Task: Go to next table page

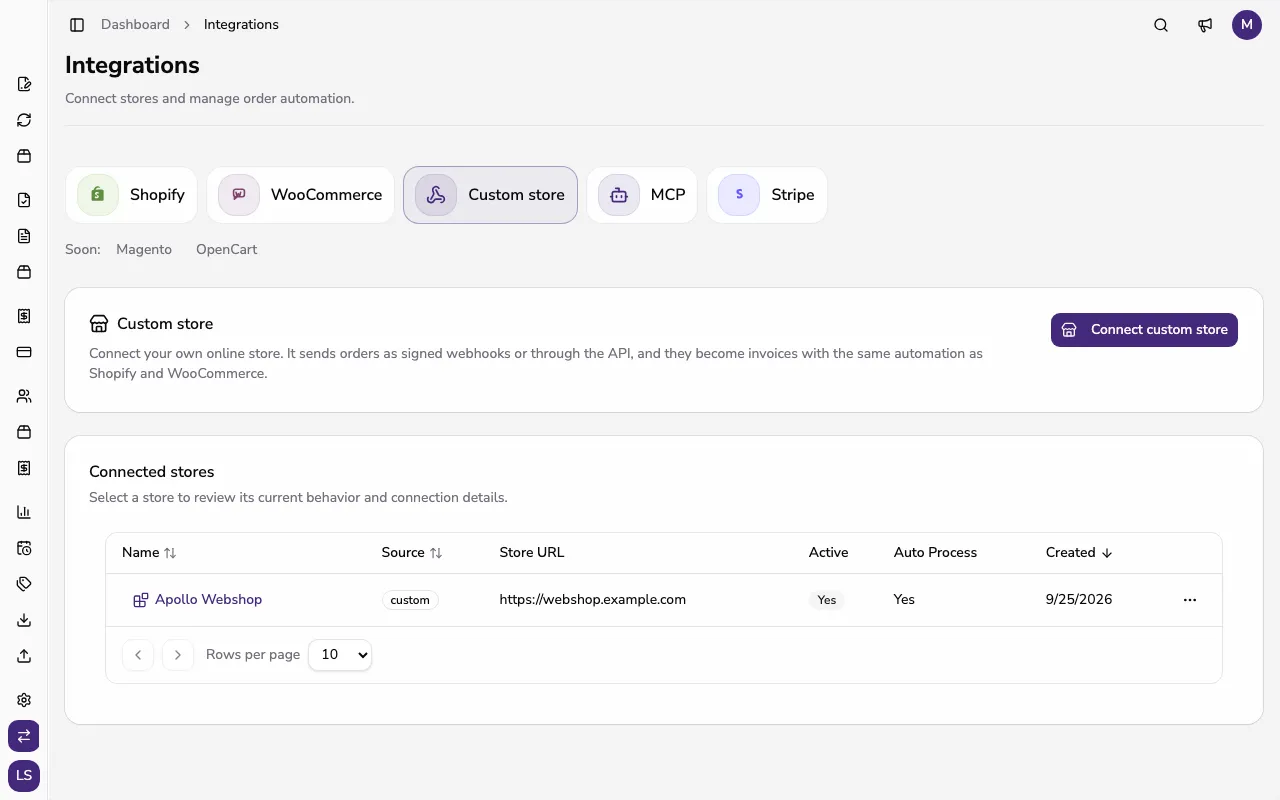Action: pos(178,655)
